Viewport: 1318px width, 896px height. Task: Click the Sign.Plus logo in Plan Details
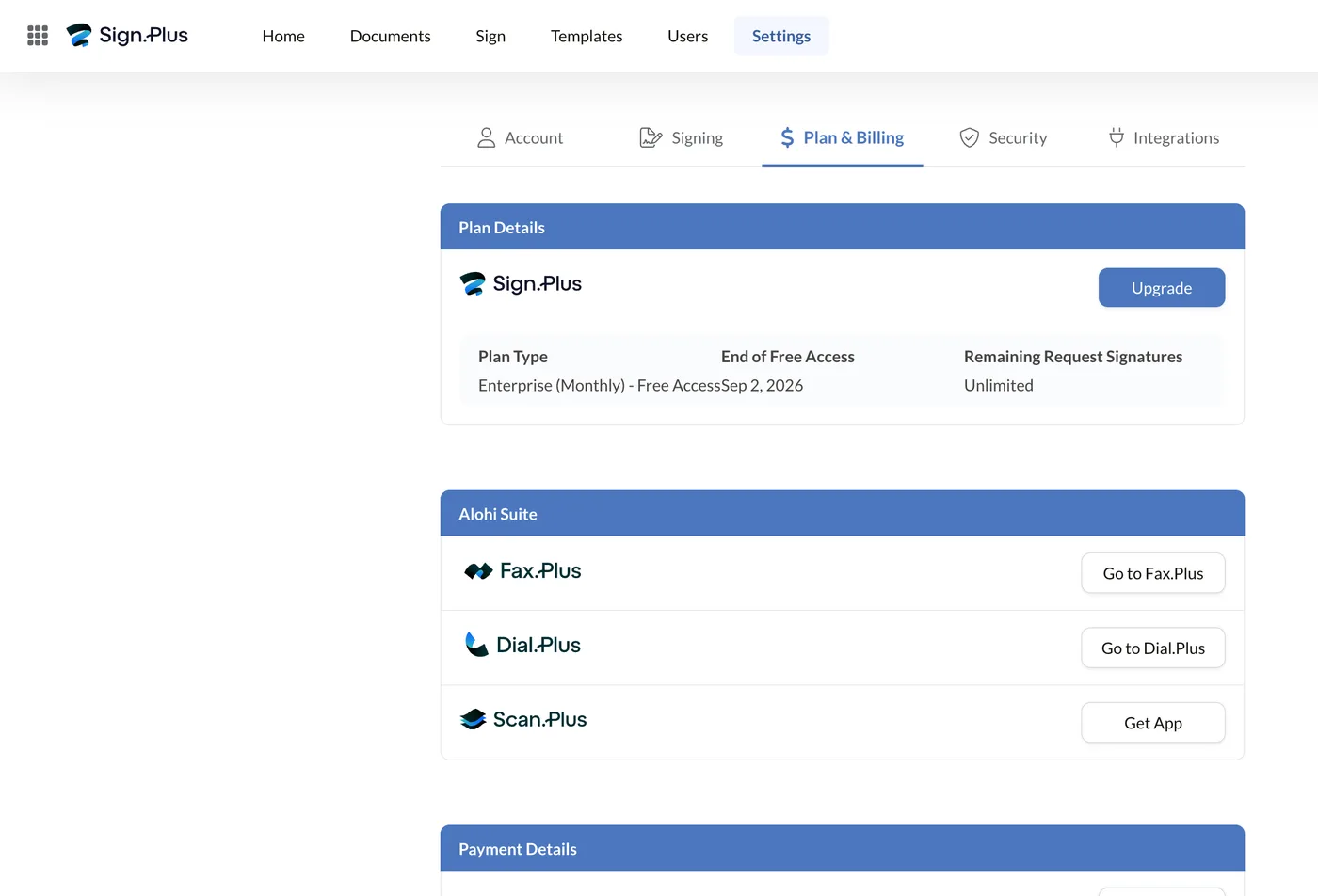521,283
